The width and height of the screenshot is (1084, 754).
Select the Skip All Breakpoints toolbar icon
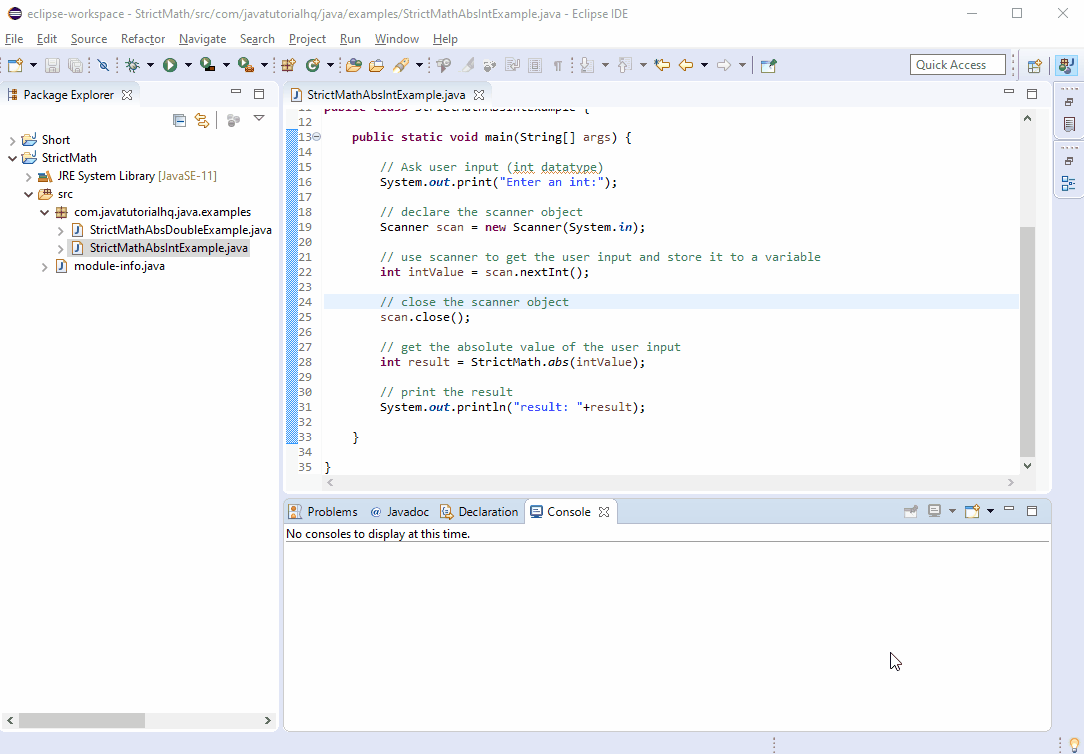tap(103, 63)
